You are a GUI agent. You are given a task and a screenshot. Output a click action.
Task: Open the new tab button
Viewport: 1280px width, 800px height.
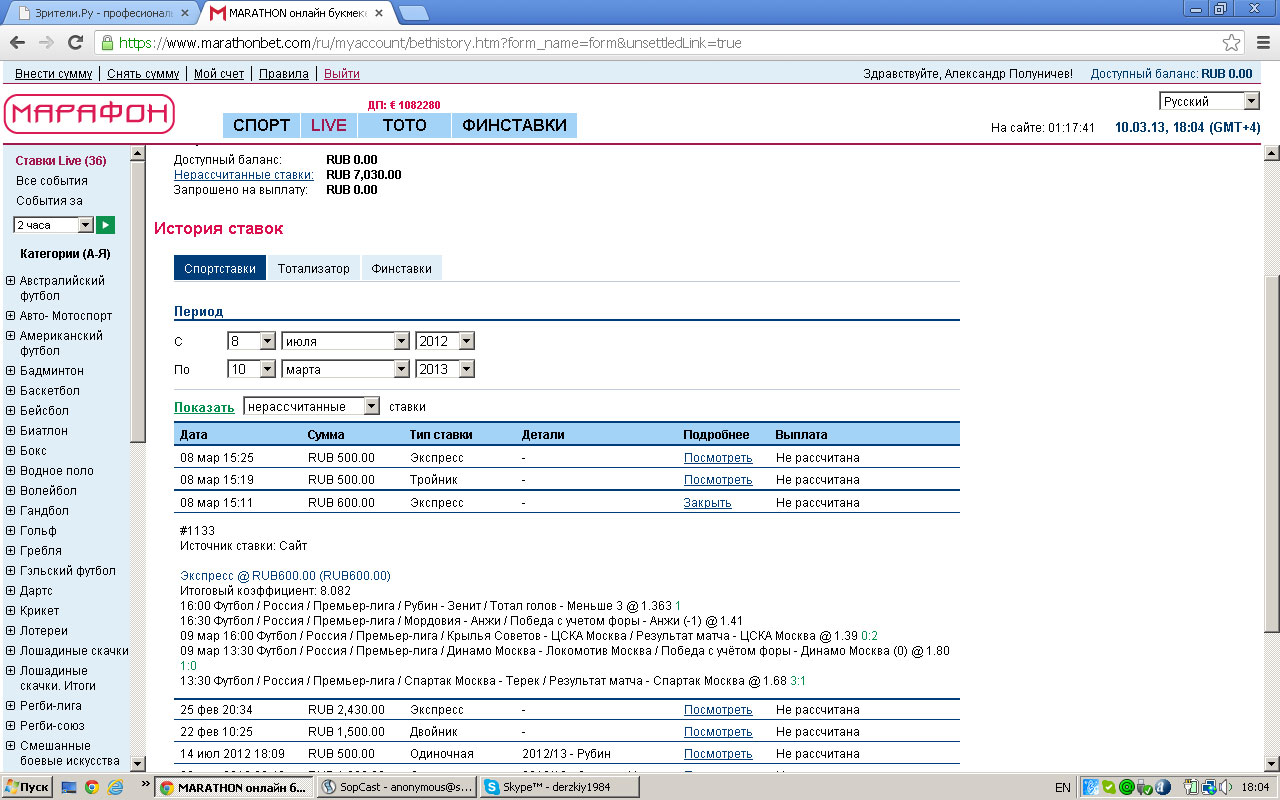pos(413,13)
